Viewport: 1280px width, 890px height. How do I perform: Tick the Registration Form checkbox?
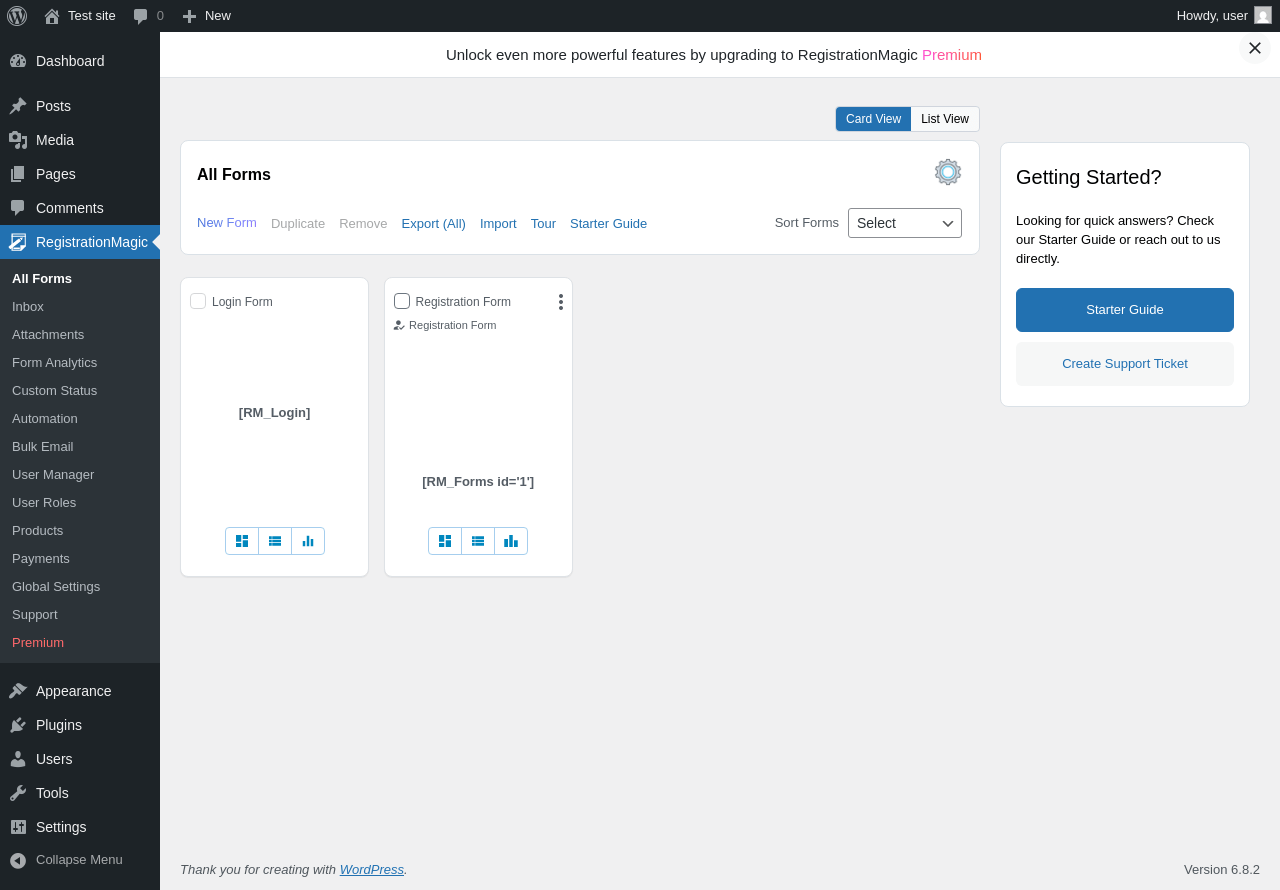(x=402, y=301)
